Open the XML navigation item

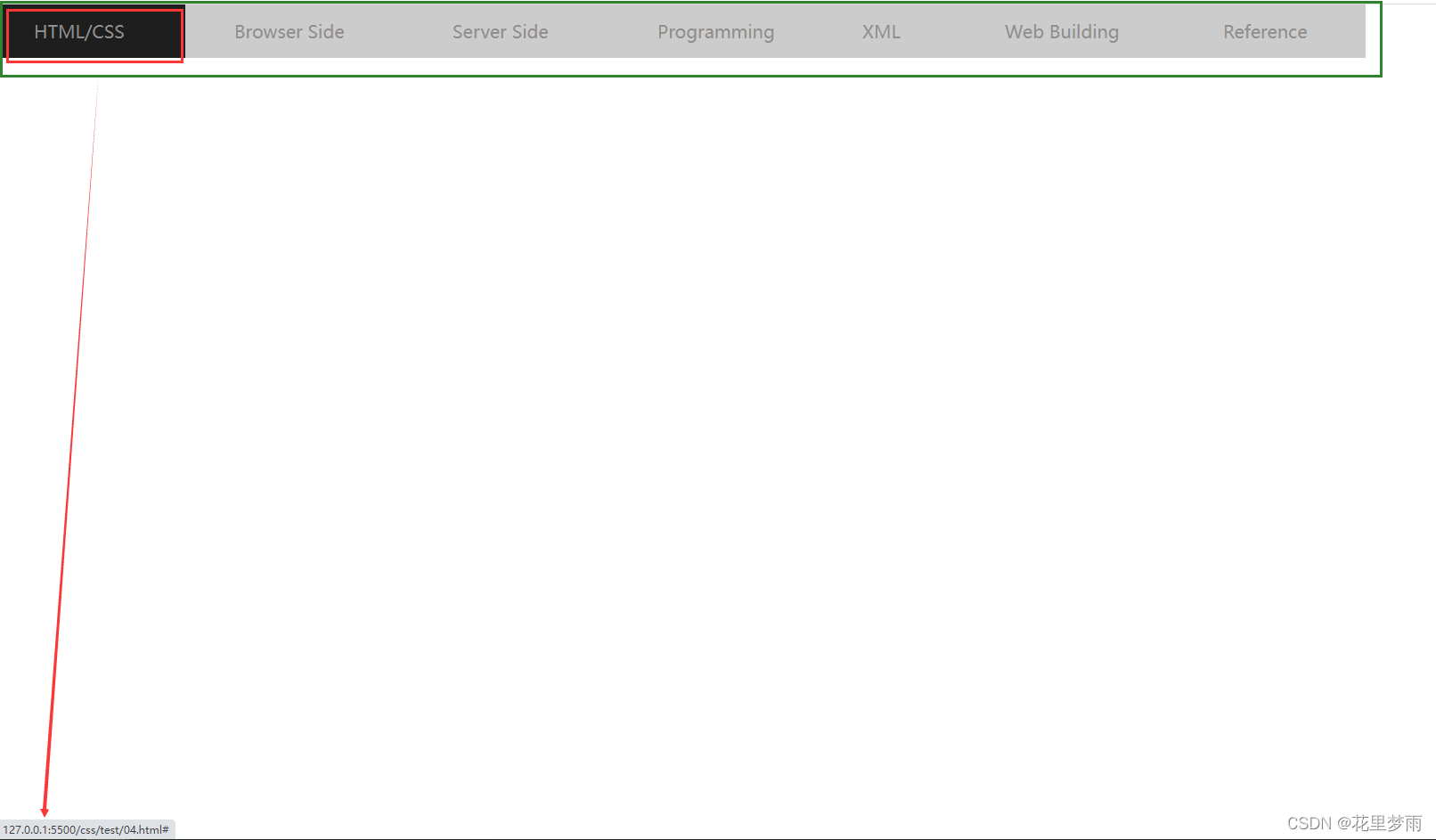[x=882, y=32]
